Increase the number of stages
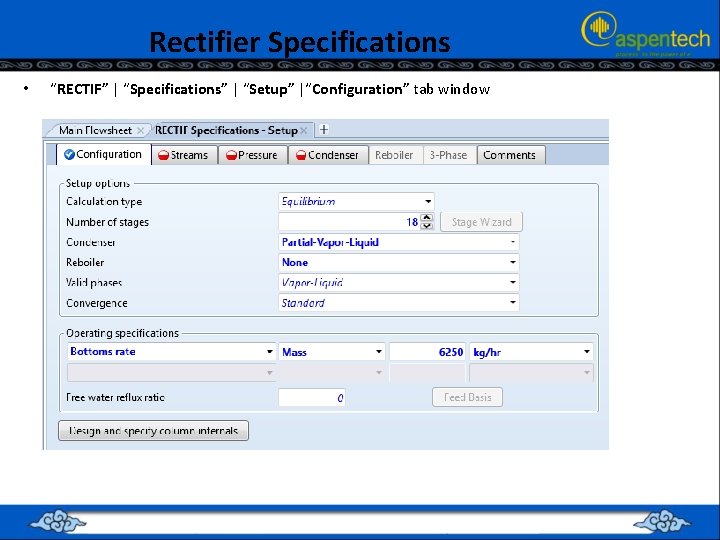 pyautogui.click(x=427, y=218)
